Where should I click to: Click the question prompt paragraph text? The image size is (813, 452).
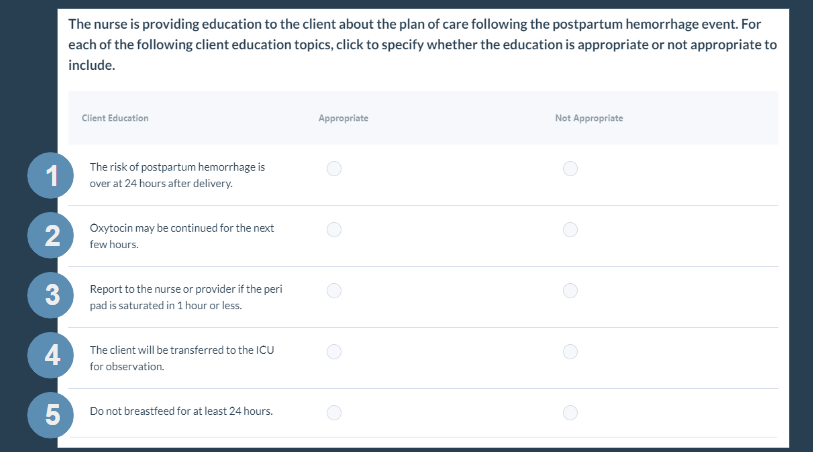[x=423, y=45]
